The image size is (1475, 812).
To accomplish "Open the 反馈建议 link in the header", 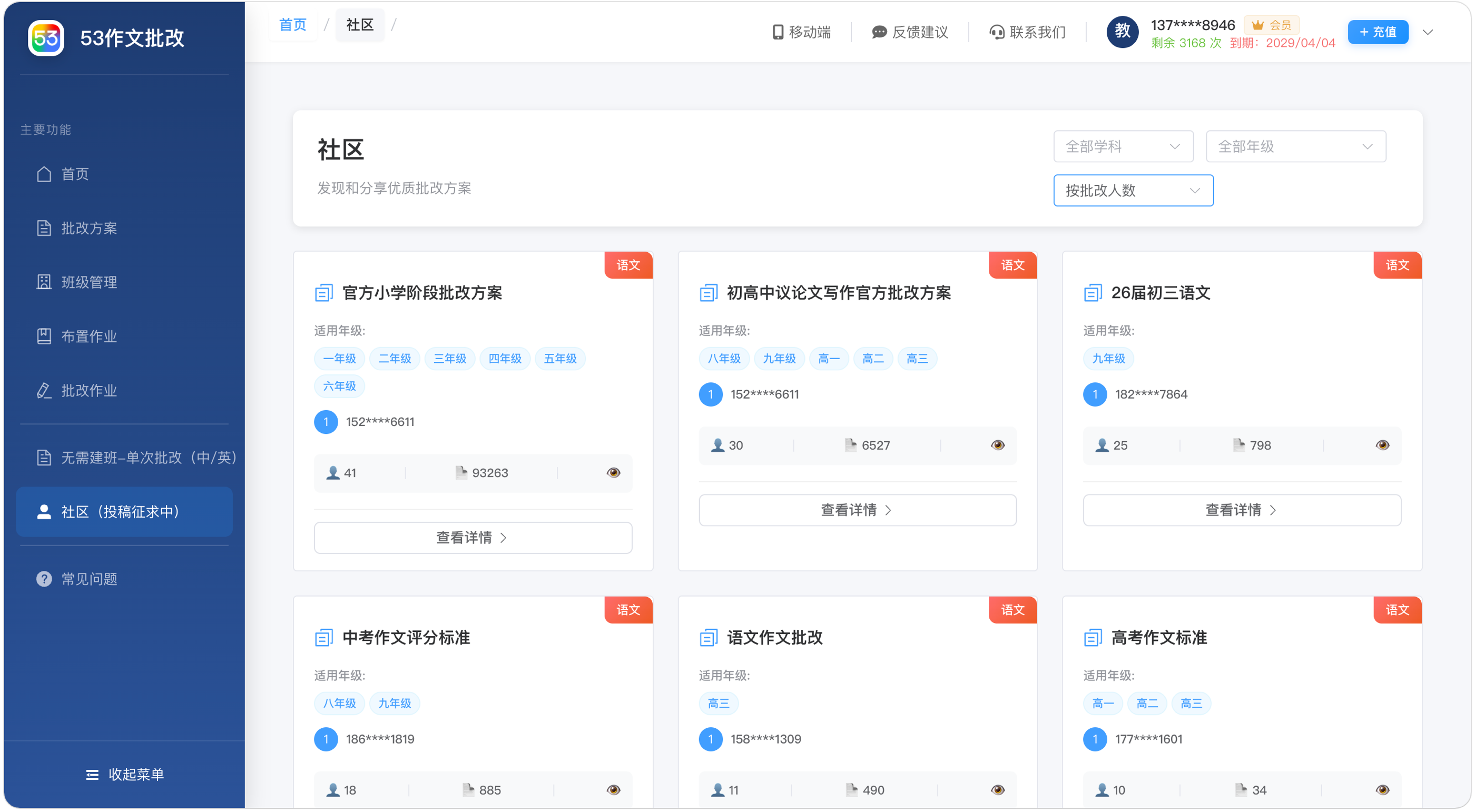I will 910,32.
